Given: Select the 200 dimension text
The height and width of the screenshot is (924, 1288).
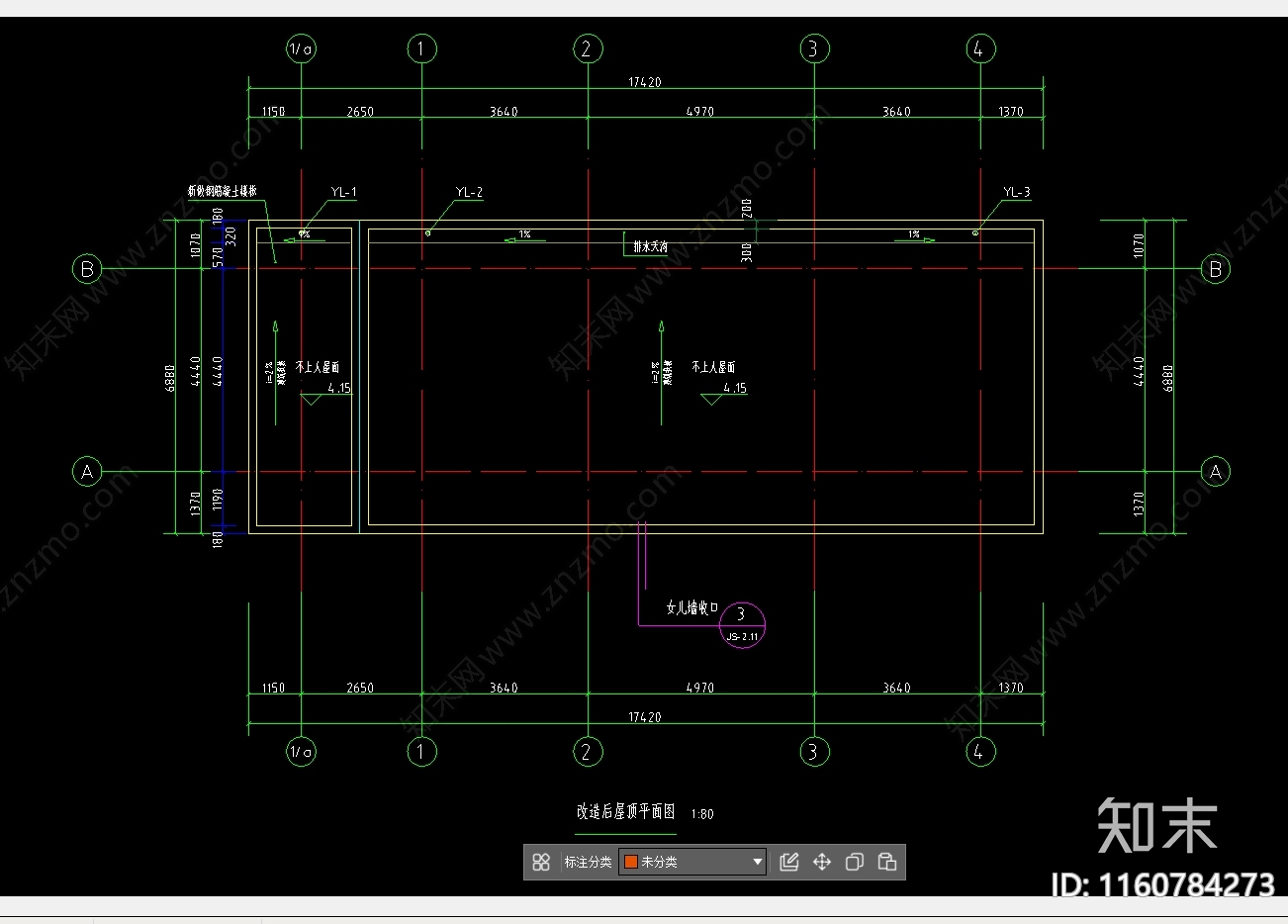Looking at the screenshot, I should point(747,208).
